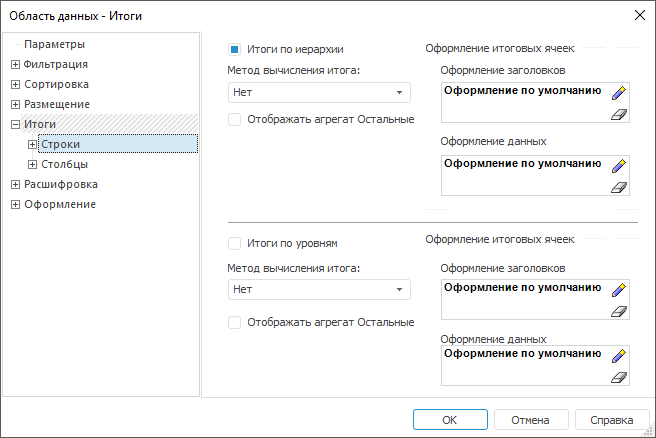
Task: Edit level totals data formatting pencil icon
Action: pyautogui.click(x=619, y=356)
